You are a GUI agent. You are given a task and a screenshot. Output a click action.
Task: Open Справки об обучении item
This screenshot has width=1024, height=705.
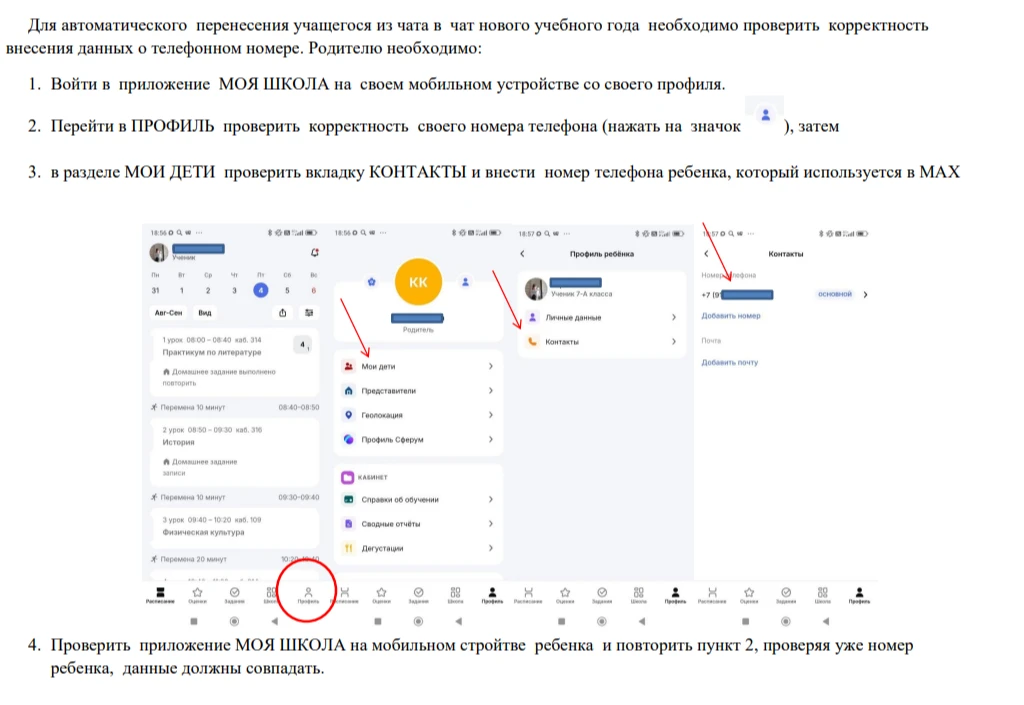click(x=418, y=499)
